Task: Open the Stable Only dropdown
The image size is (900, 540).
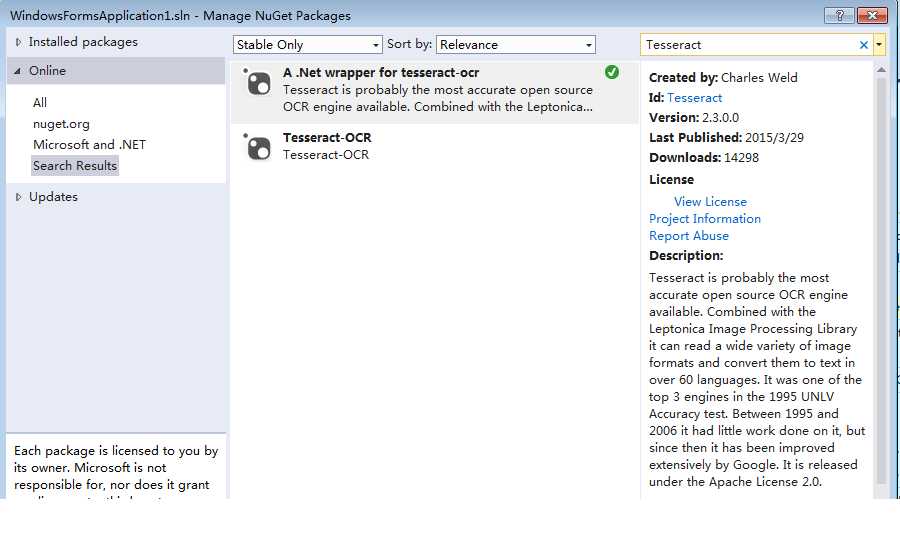Action: (308, 45)
